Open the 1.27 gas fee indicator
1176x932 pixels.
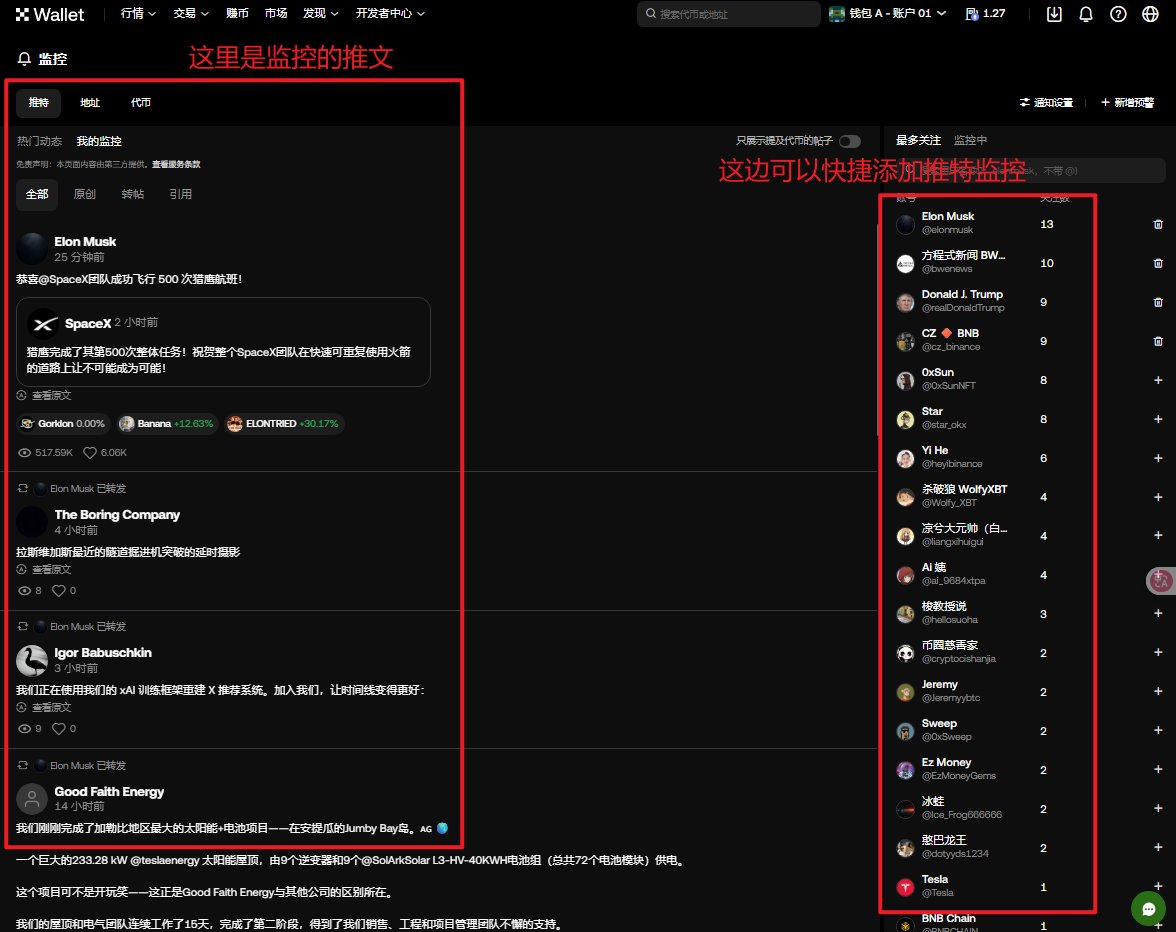[986, 13]
